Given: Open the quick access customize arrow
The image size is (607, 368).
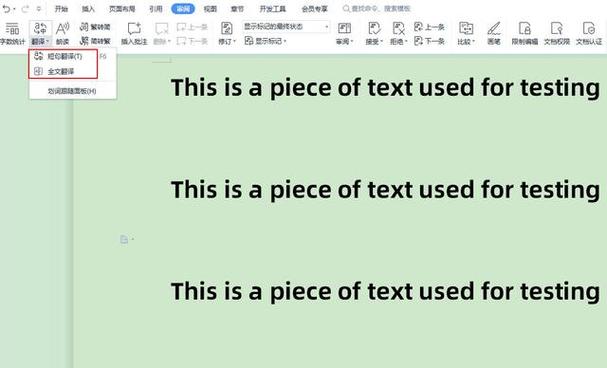Looking at the screenshot, I should click(39, 9).
